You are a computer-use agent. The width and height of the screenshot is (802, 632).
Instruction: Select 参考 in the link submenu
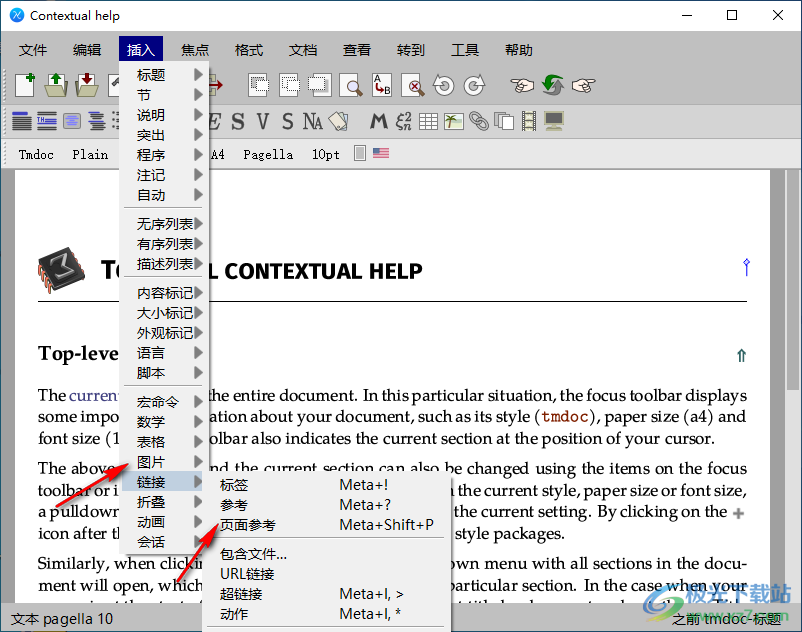coord(326,505)
